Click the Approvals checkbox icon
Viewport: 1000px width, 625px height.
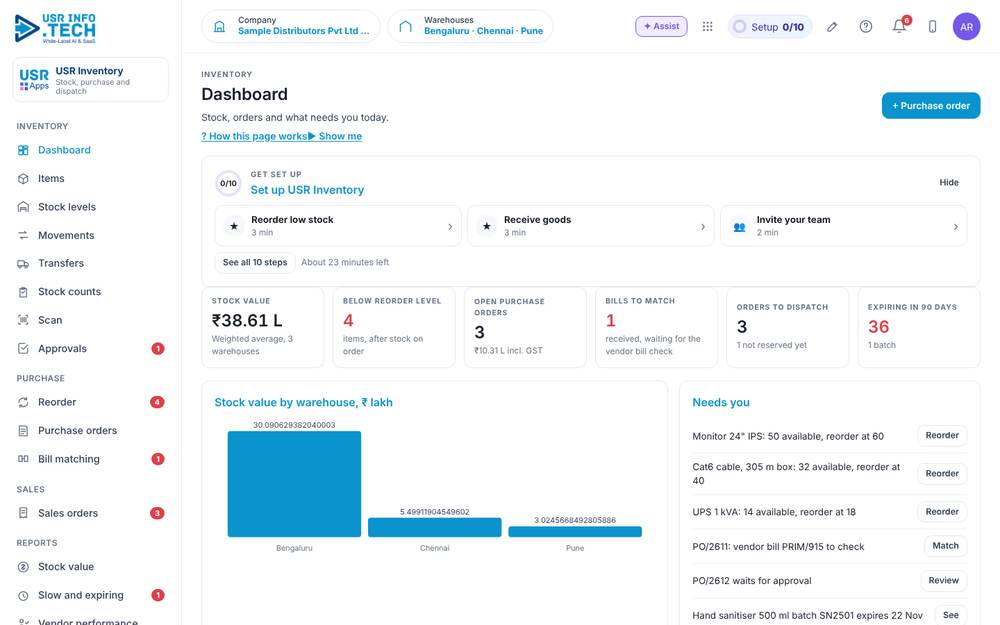(23, 349)
